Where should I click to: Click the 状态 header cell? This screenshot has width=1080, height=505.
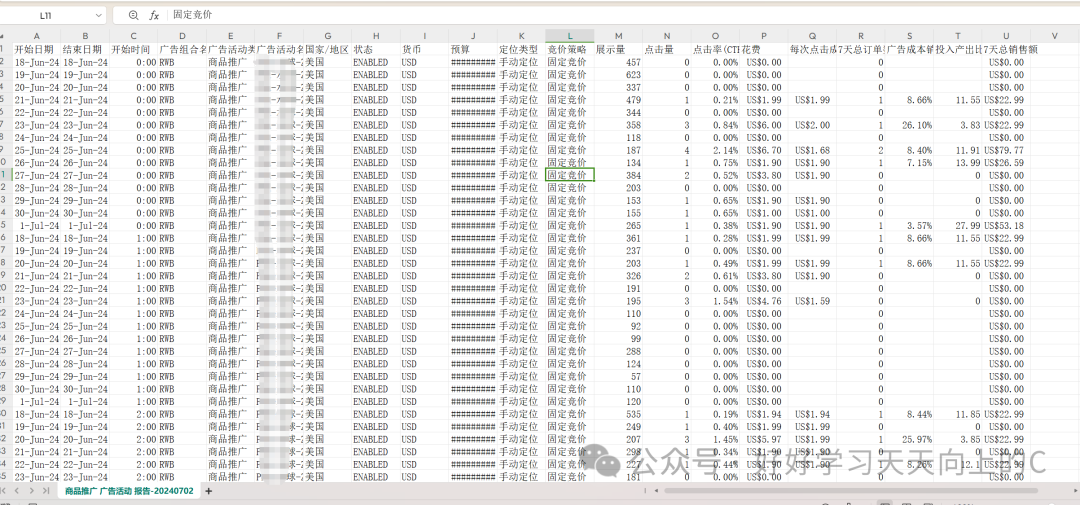[375, 49]
